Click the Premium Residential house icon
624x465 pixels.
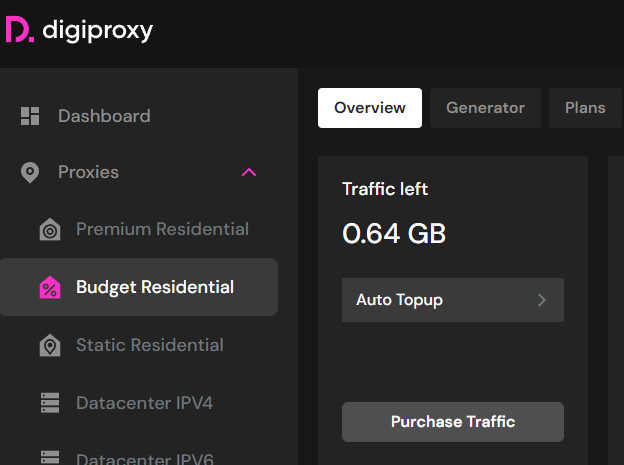tap(50, 229)
